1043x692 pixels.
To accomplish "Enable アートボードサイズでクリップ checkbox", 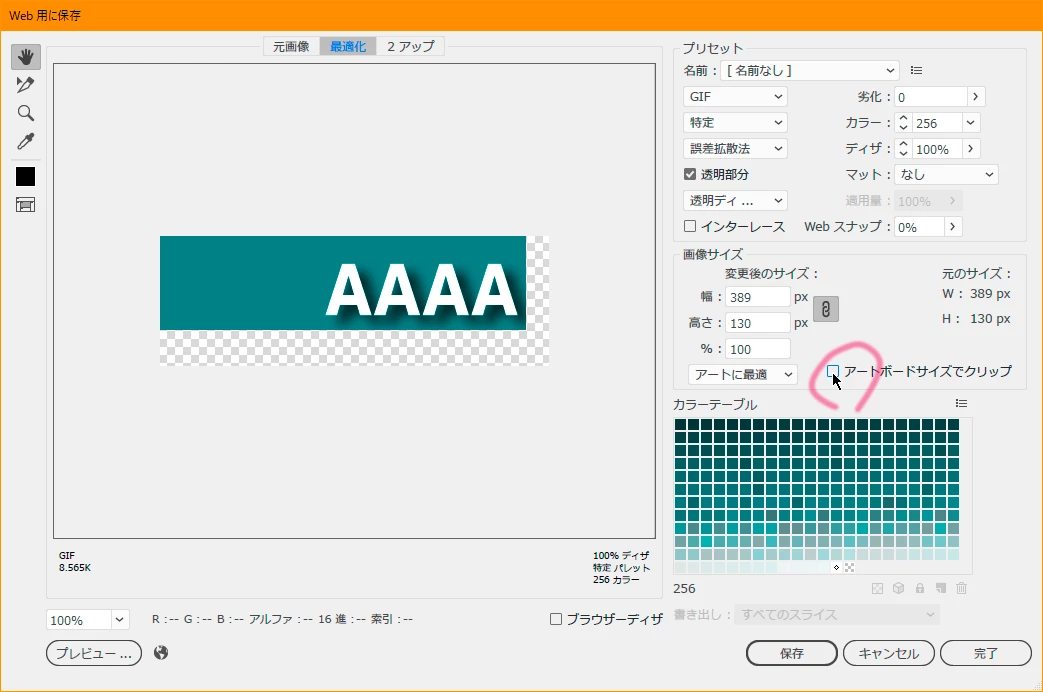I will click(833, 371).
